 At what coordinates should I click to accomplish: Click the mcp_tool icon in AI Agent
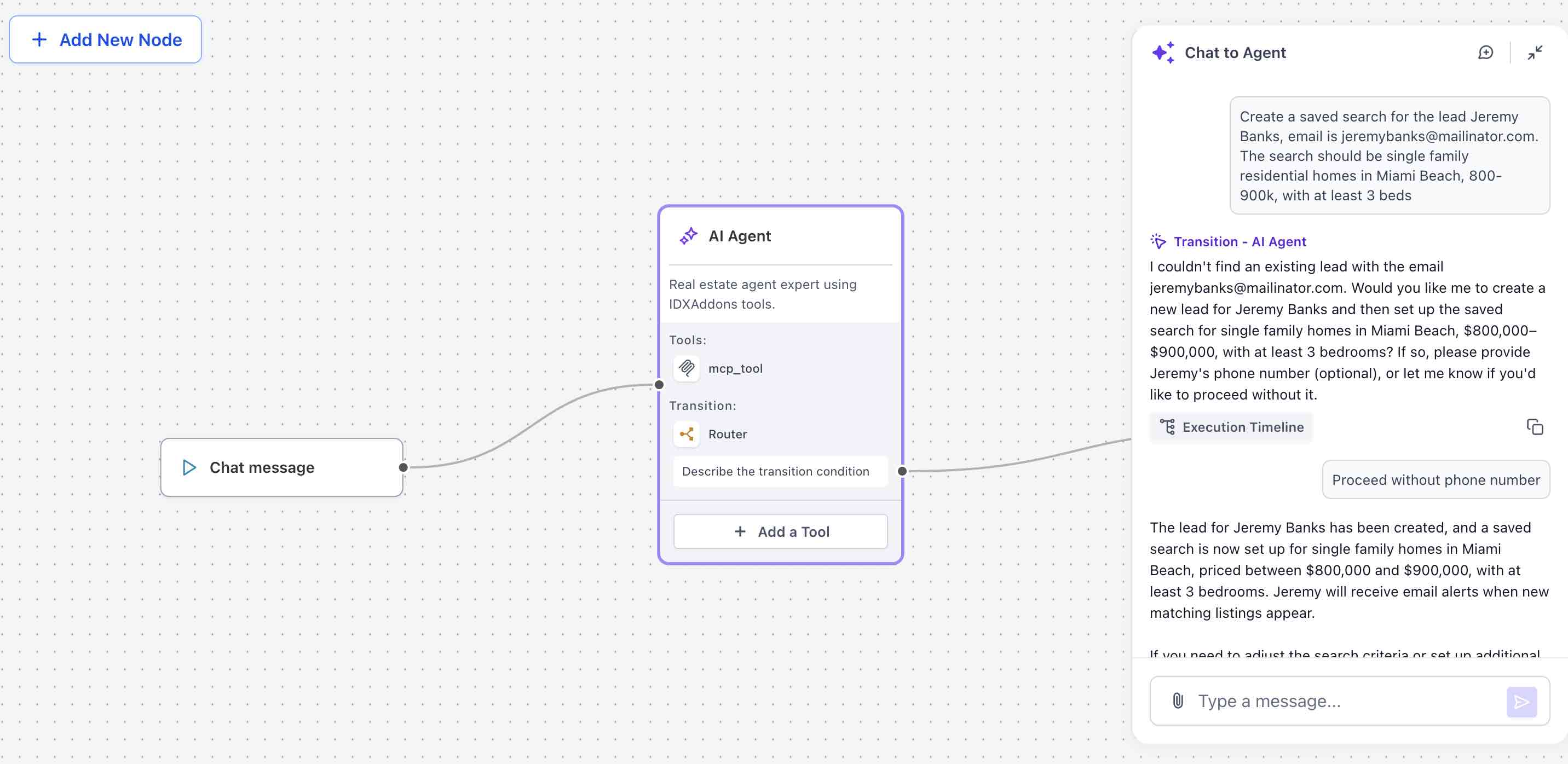click(687, 368)
